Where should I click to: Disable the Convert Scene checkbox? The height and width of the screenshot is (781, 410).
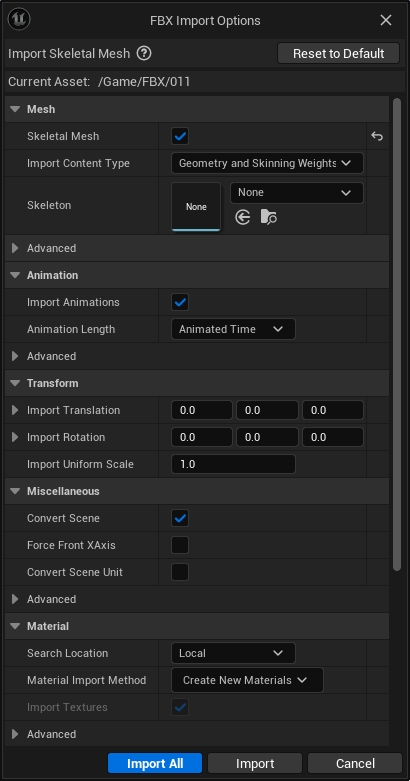pos(180,518)
